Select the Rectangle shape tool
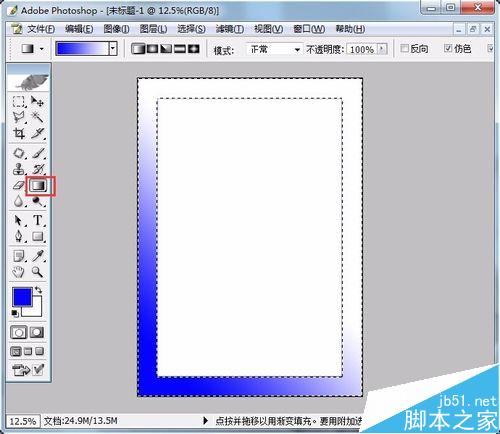 [38, 236]
